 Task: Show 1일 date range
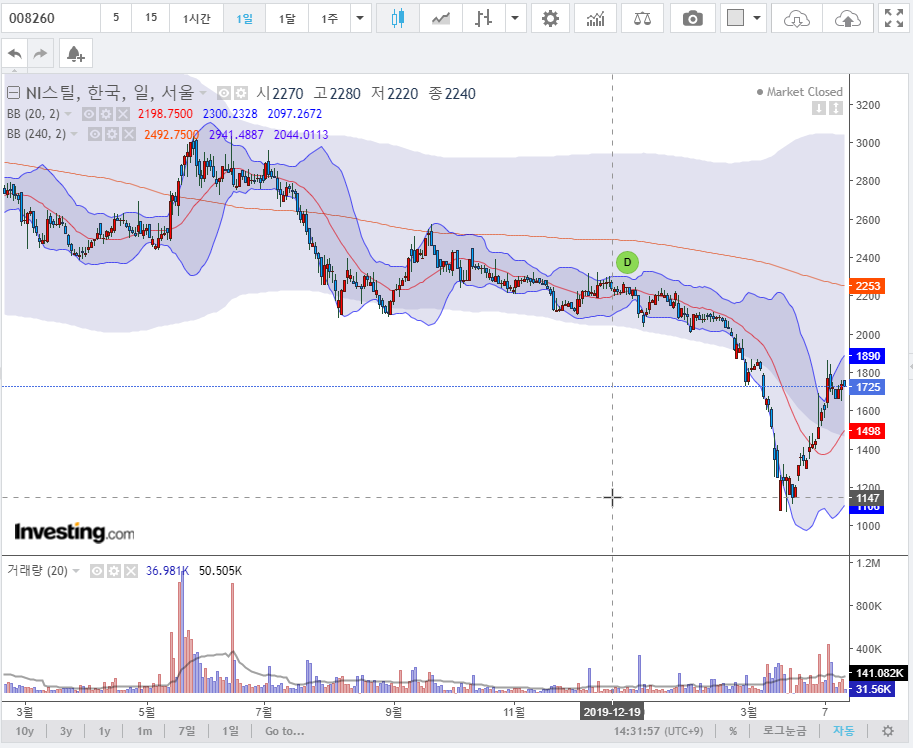(x=230, y=731)
